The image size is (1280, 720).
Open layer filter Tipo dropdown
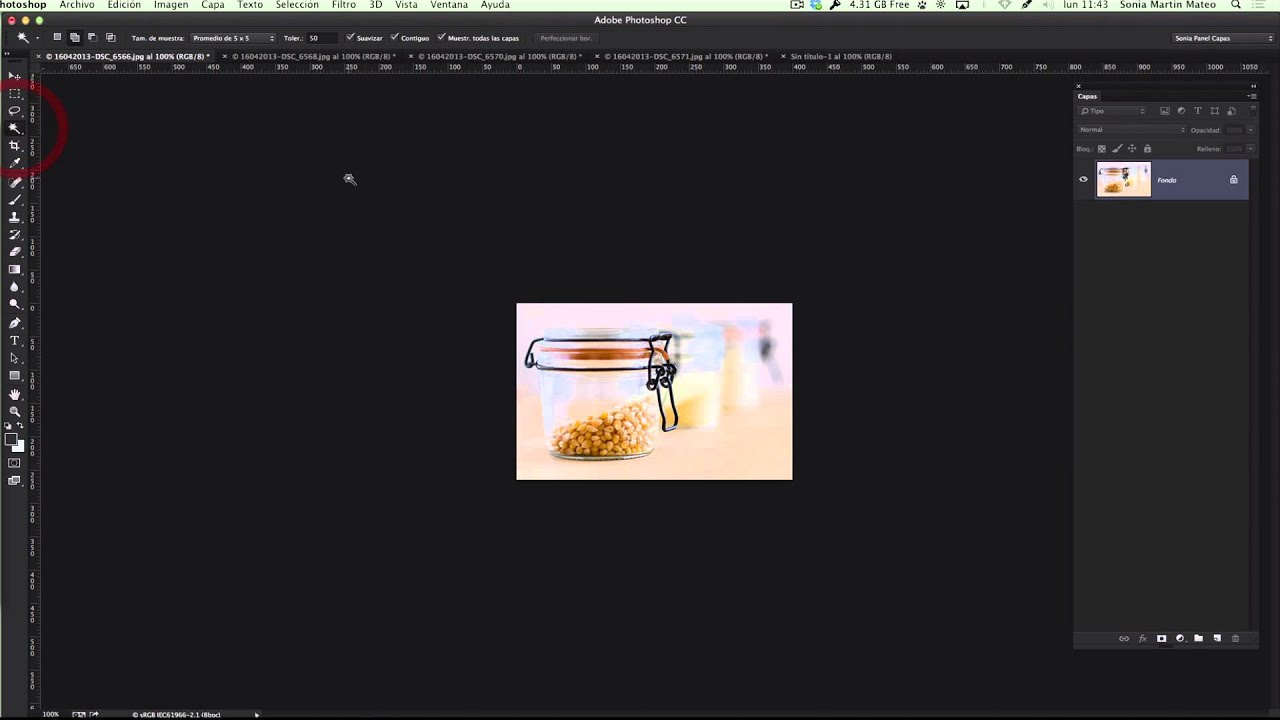(x=1112, y=111)
